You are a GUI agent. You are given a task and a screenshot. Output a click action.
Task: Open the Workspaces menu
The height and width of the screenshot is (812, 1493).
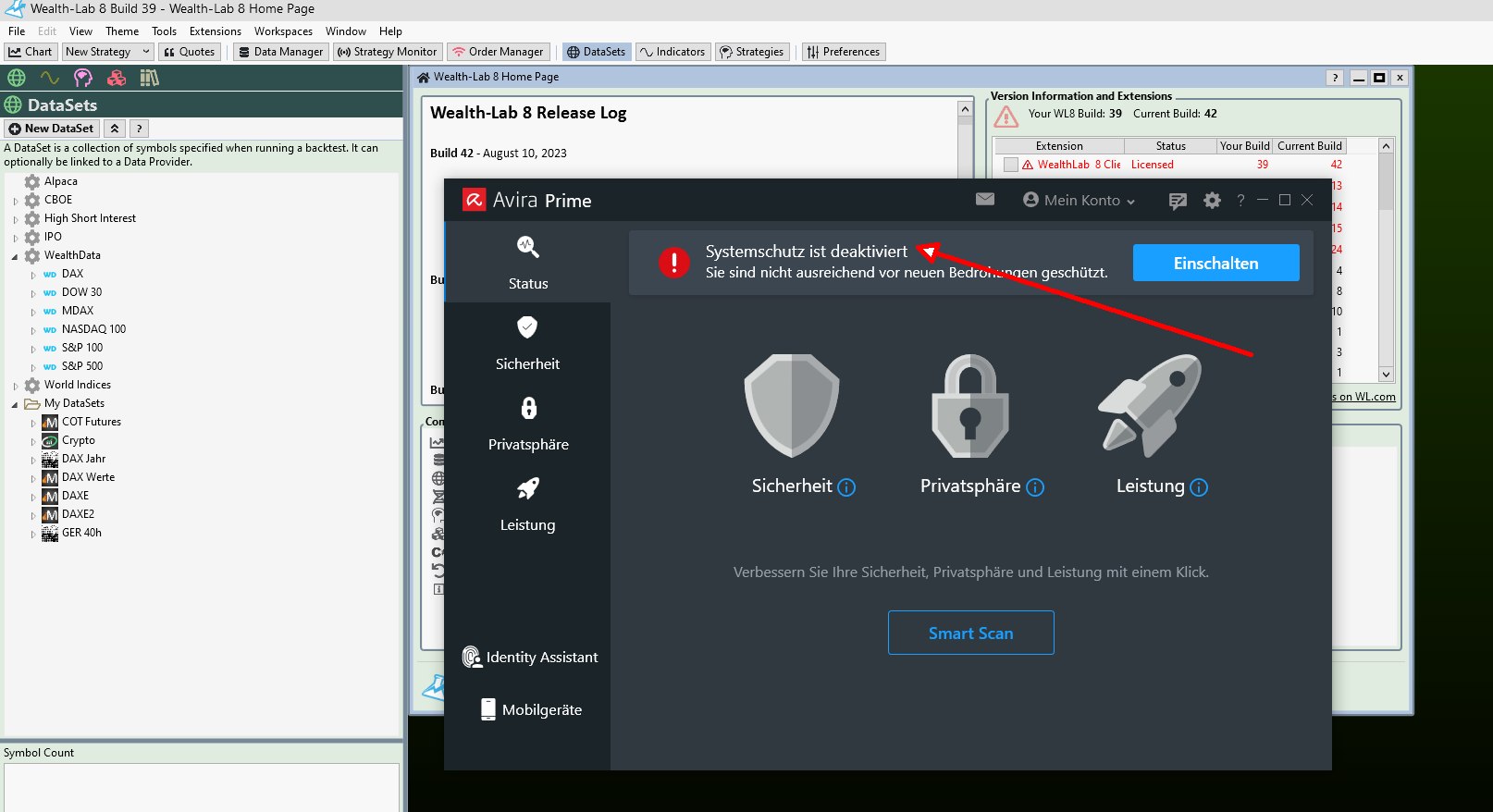283,31
